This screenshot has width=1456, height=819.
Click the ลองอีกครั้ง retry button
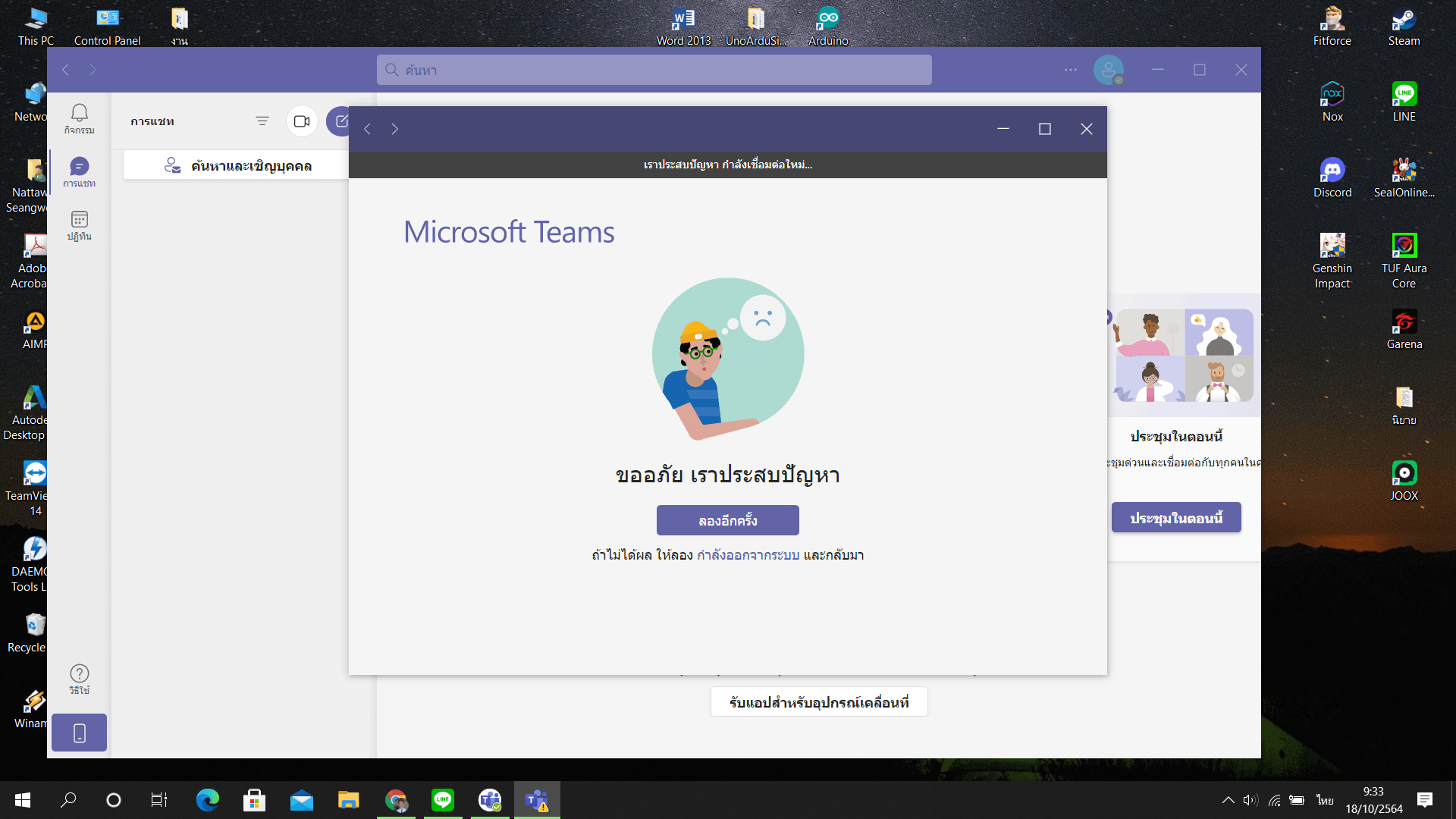click(x=727, y=520)
